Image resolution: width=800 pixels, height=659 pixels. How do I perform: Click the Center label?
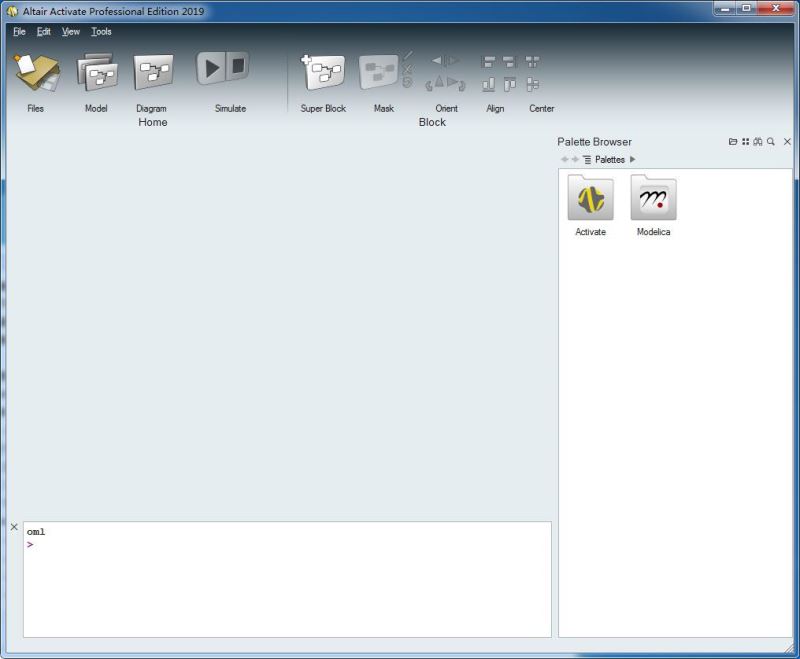pyautogui.click(x=541, y=108)
